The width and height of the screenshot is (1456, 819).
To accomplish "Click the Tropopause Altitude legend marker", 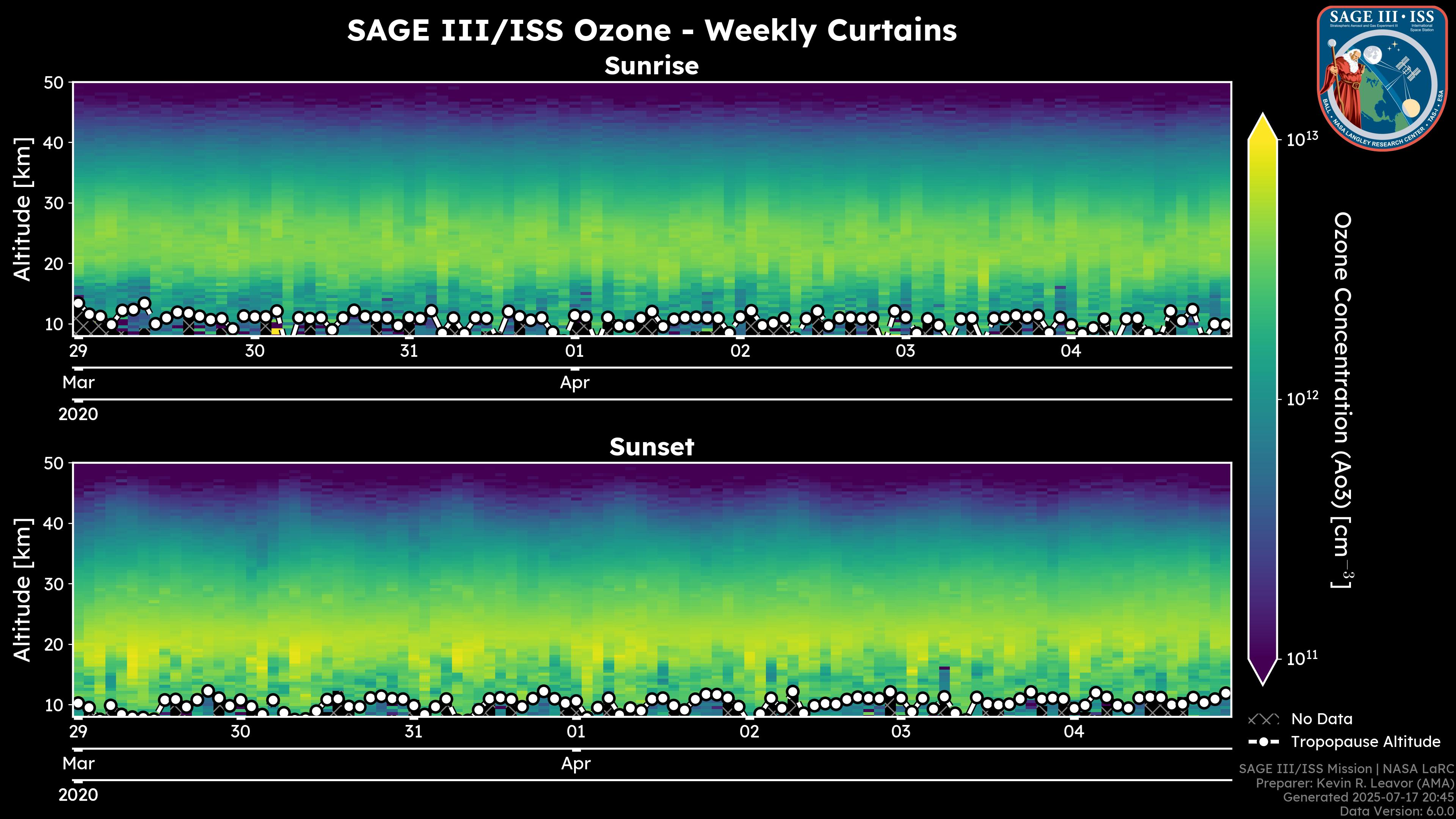I will [x=1263, y=742].
